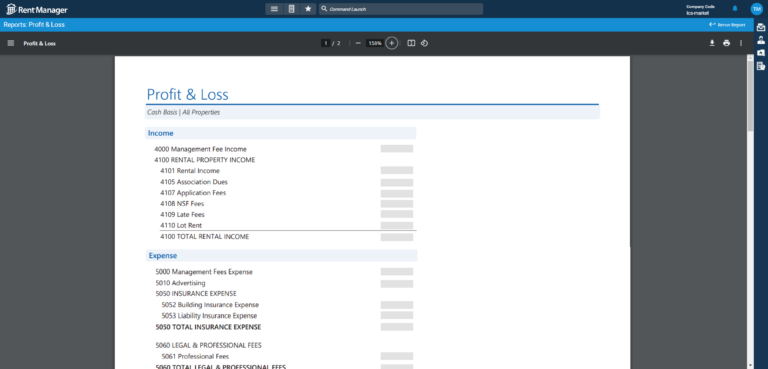Rotate the report page counterclockwise
This screenshot has width=768, height=369.
point(424,43)
